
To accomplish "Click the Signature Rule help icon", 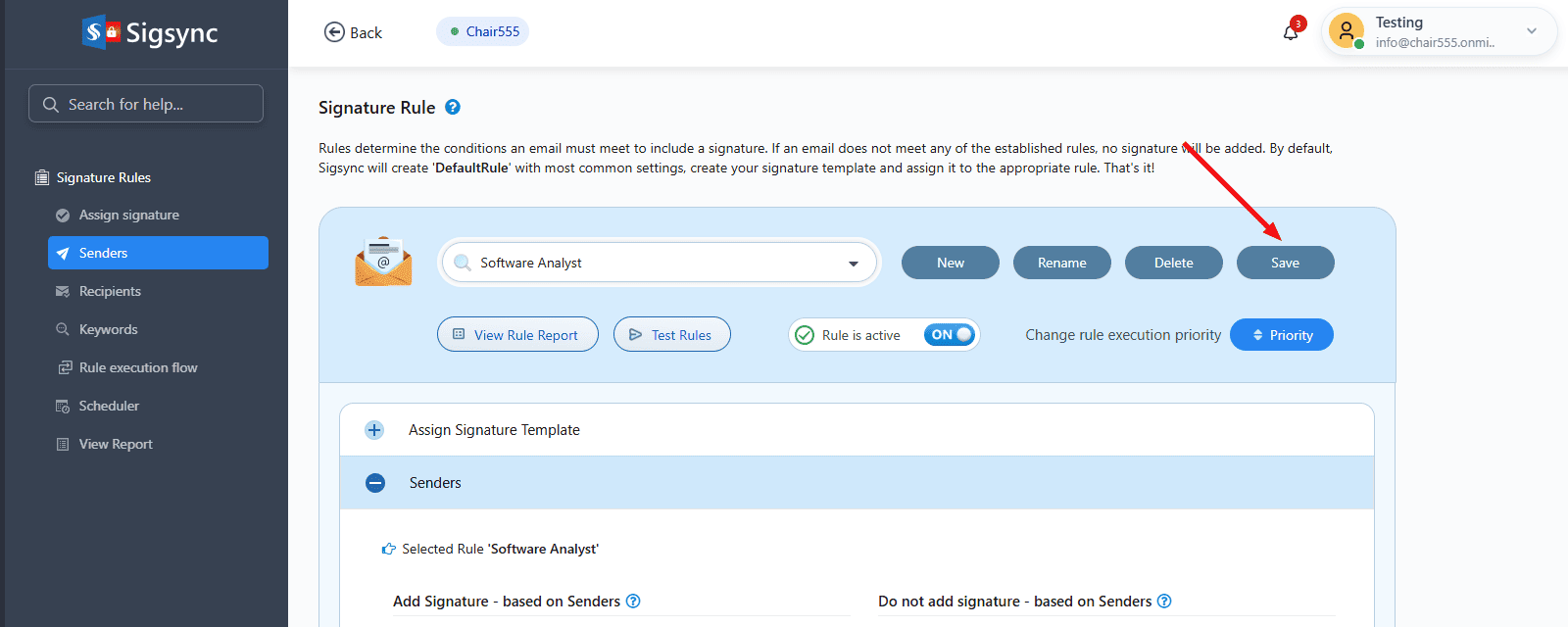I will [x=453, y=108].
